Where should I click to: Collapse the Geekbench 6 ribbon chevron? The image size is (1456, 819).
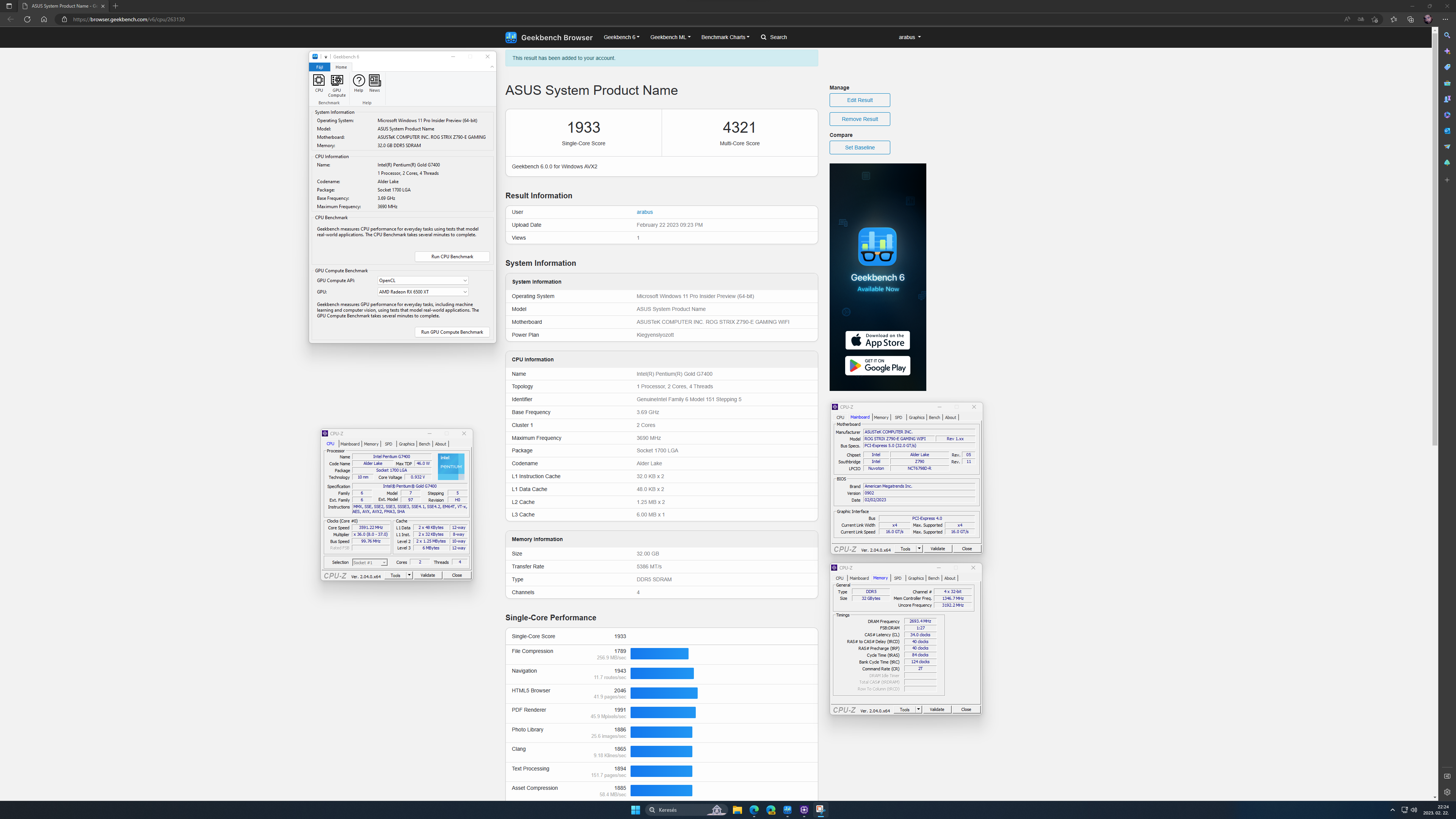click(492, 67)
